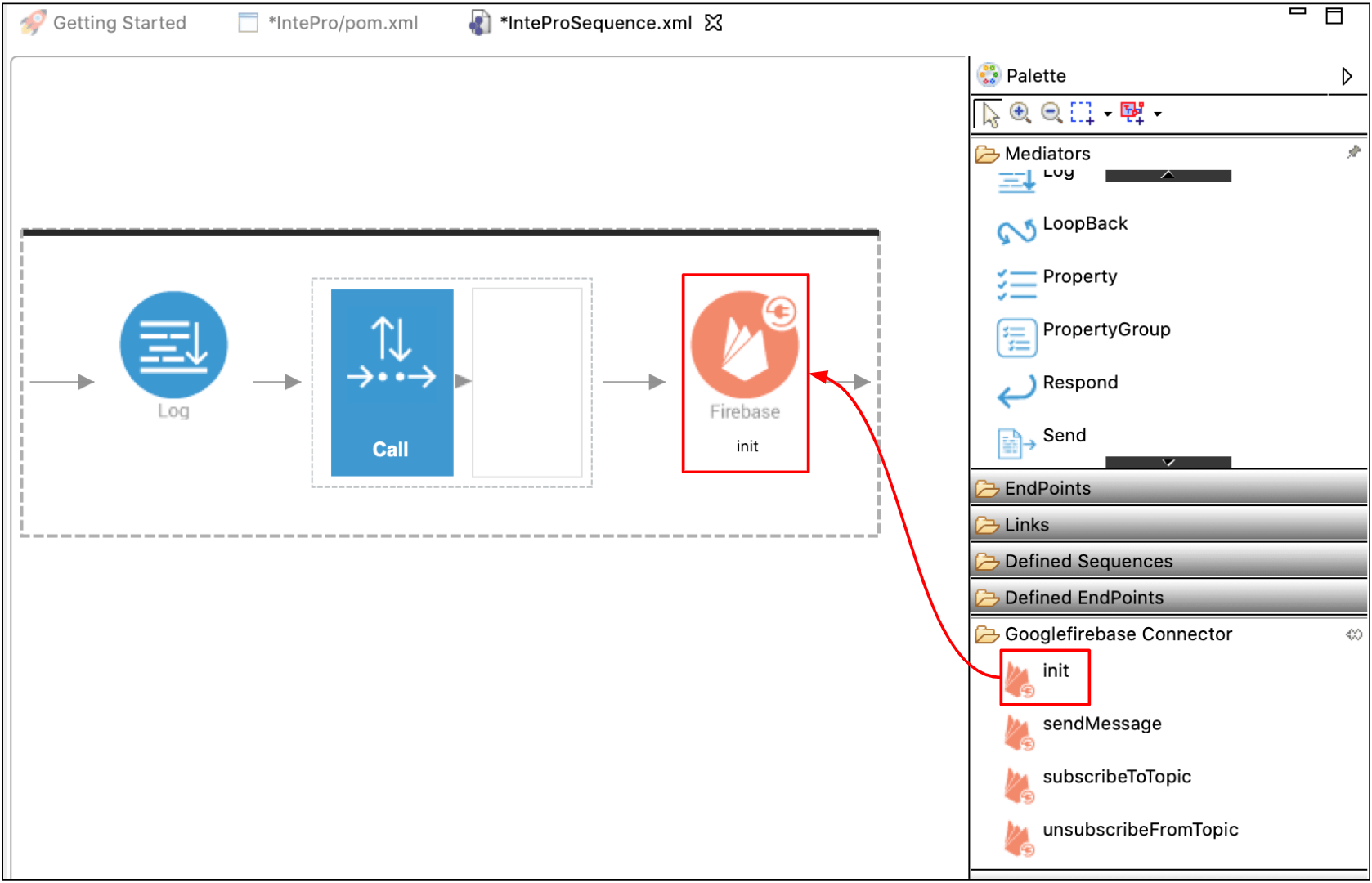Open the marquee tool dropdown arrow
Viewport: 1372px width, 883px height.
(x=1108, y=114)
